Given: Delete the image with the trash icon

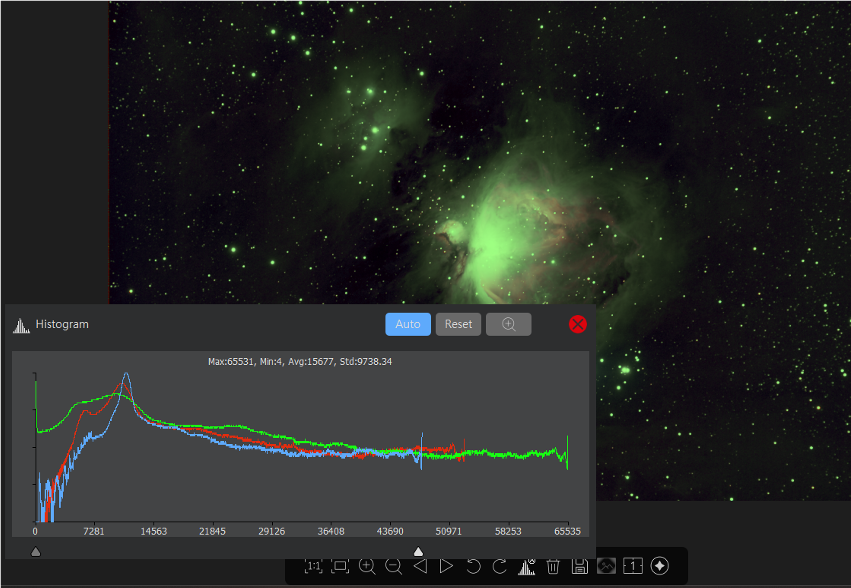Looking at the screenshot, I should 552,566.
